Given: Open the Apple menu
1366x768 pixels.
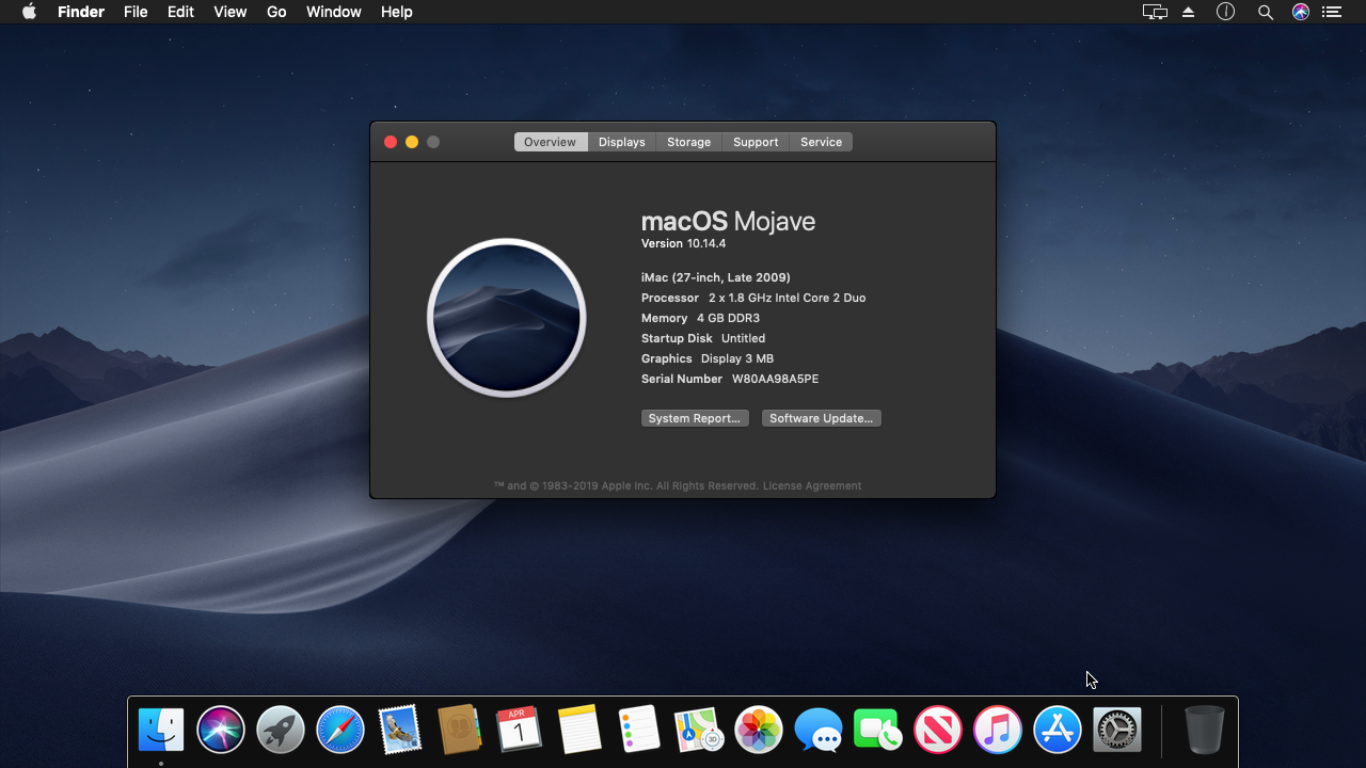Looking at the screenshot, I should click(29, 12).
